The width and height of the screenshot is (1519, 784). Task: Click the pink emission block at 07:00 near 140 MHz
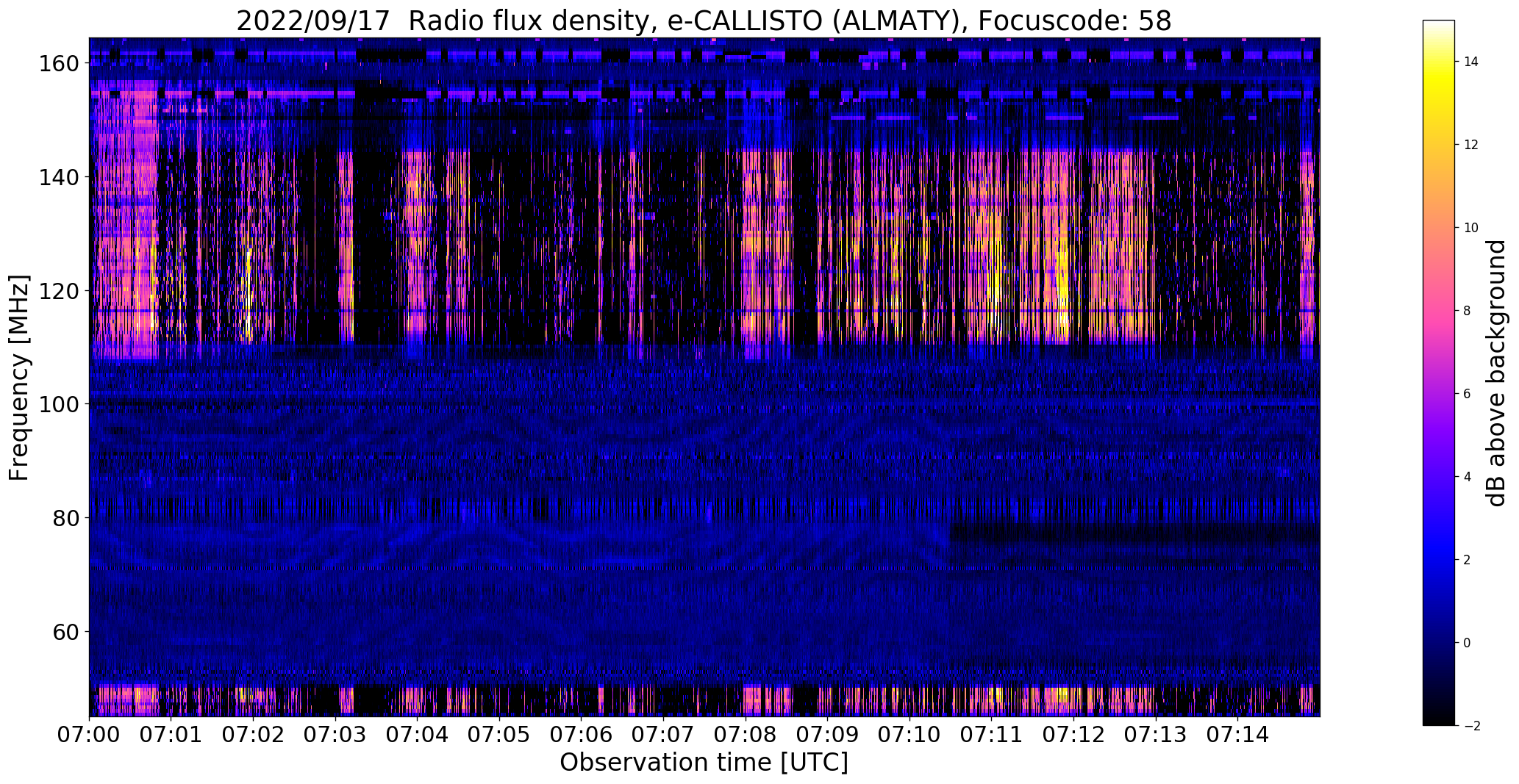pyautogui.click(x=125, y=177)
